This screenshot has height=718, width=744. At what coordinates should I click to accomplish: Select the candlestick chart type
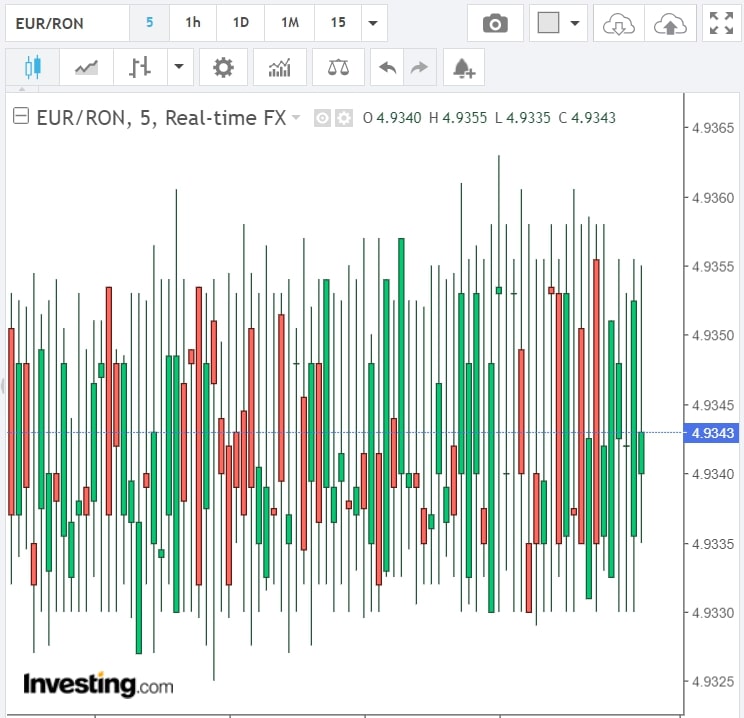point(32,68)
